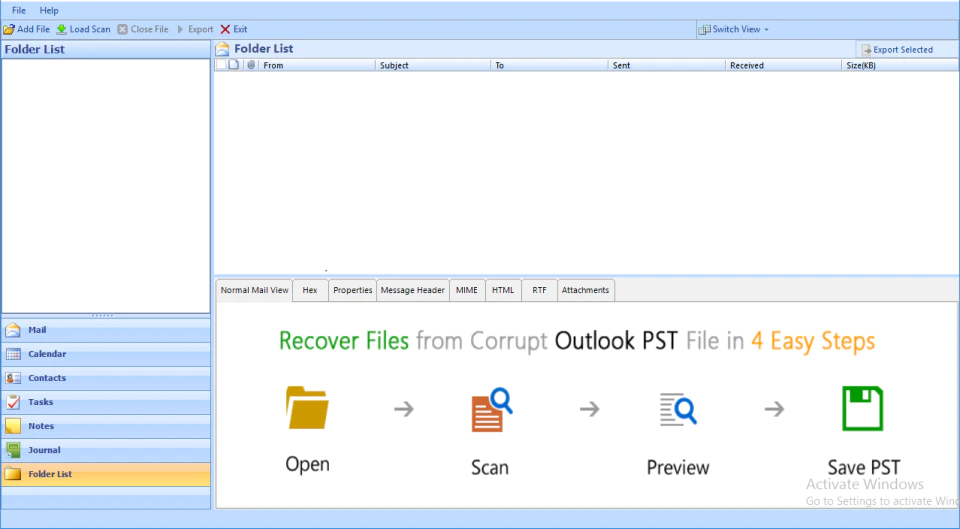Click the Close File toolbar button
Image resolution: width=960 pixels, height=529 pixels.
tap(143, 29)
